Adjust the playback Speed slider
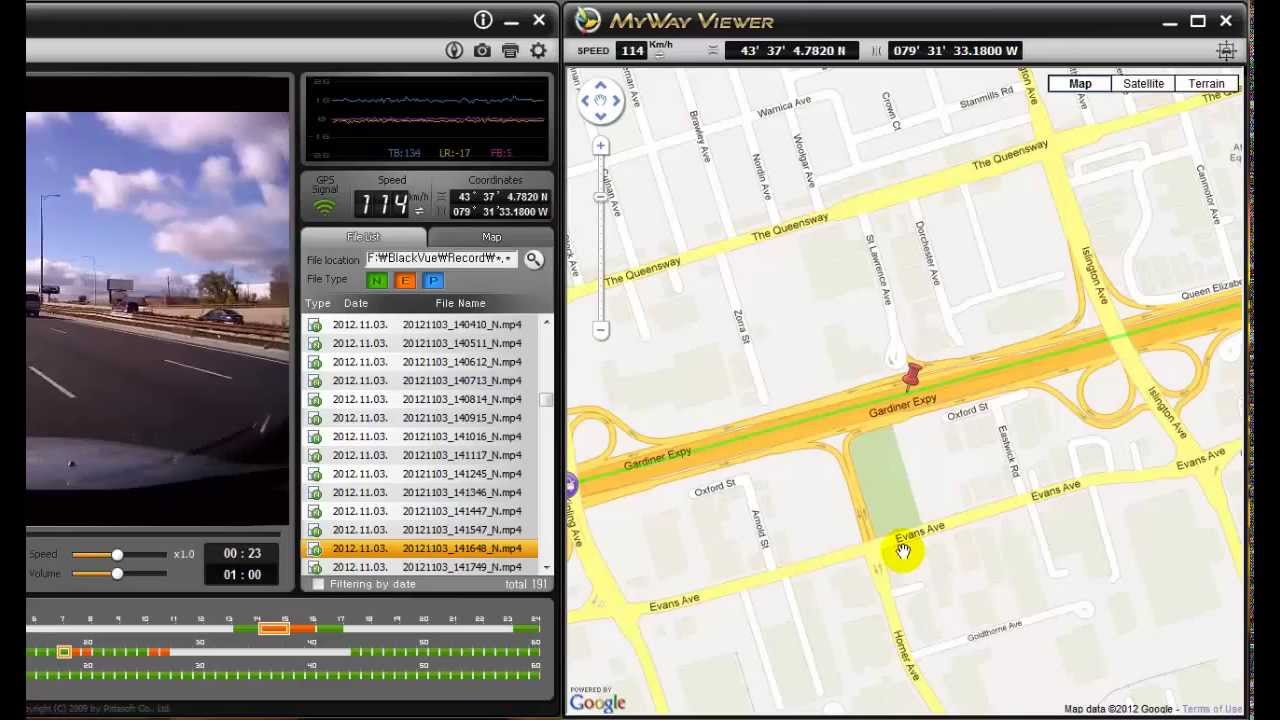The height and width of the screenshot is (720, 1280). coord(117,555)
